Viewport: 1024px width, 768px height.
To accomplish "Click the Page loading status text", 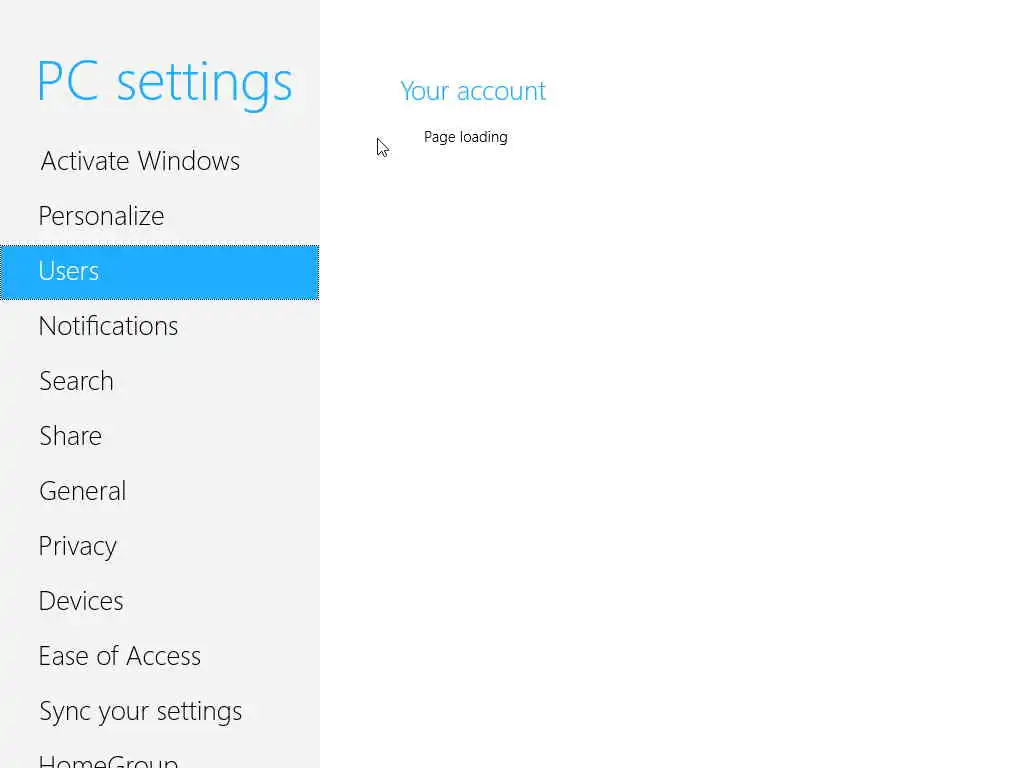I will click(x=466, y=137).
